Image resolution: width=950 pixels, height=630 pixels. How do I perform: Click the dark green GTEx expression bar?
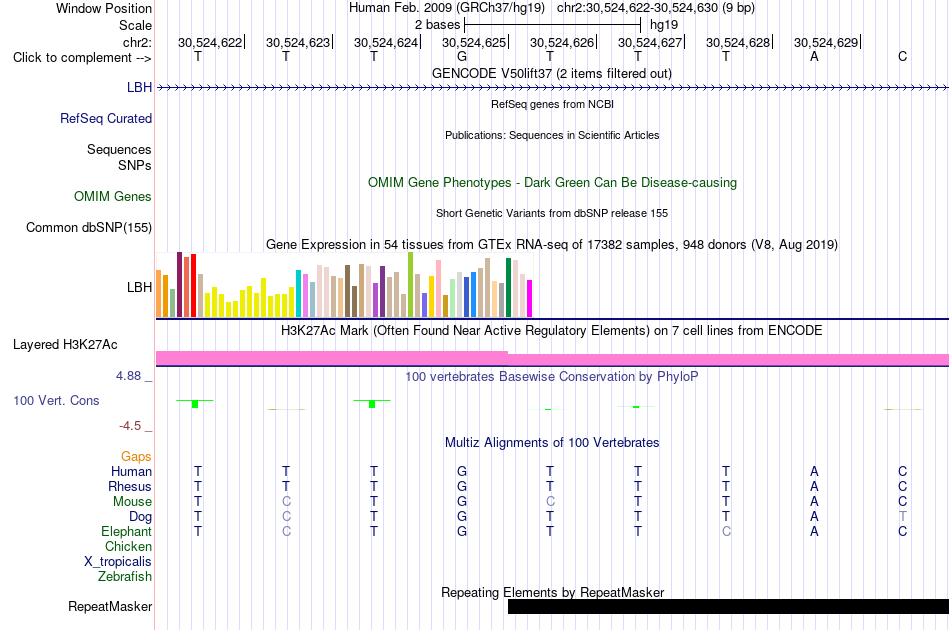click(508, 288)
